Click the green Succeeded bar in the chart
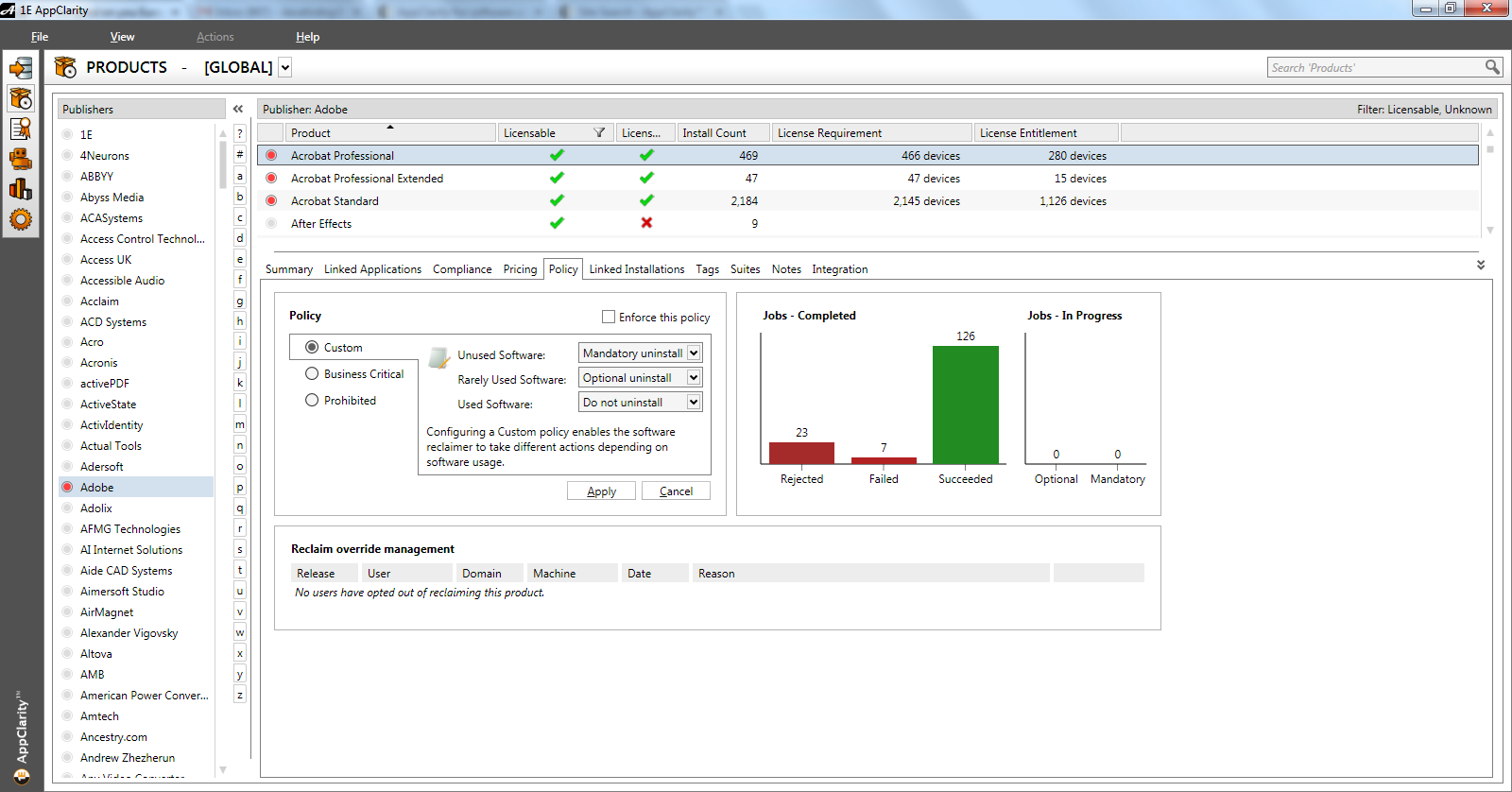Screen dimensions: 1512x792 point(965,405)
